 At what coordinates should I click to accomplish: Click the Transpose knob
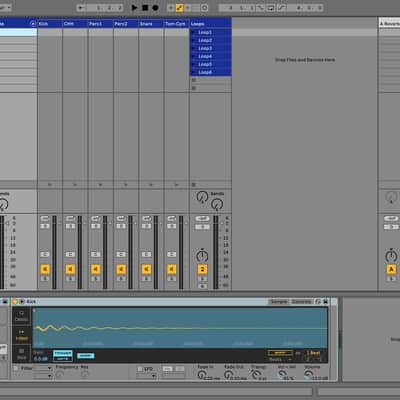255,375
